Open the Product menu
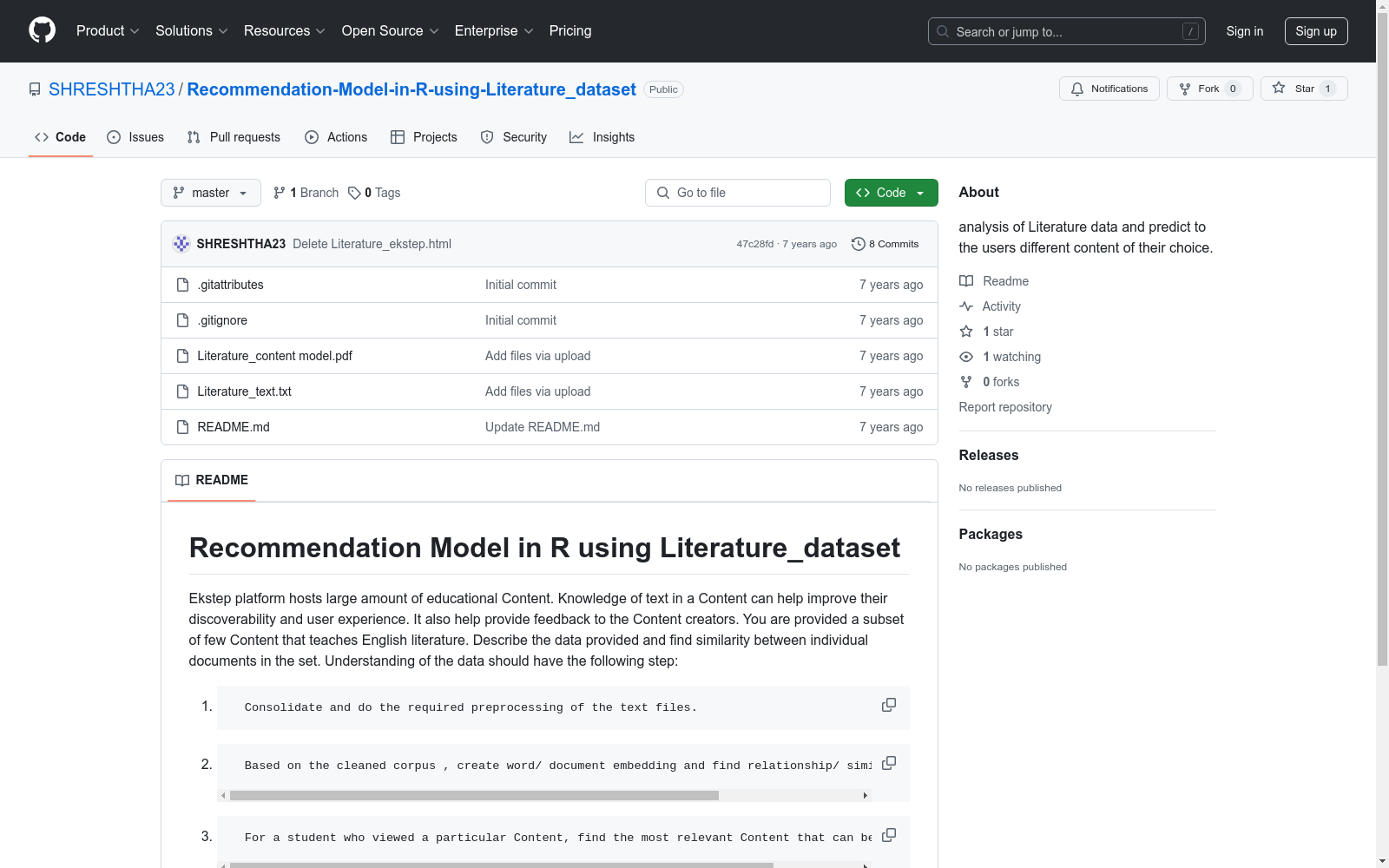Screen dimensions: 1389x868 point(108,31)
